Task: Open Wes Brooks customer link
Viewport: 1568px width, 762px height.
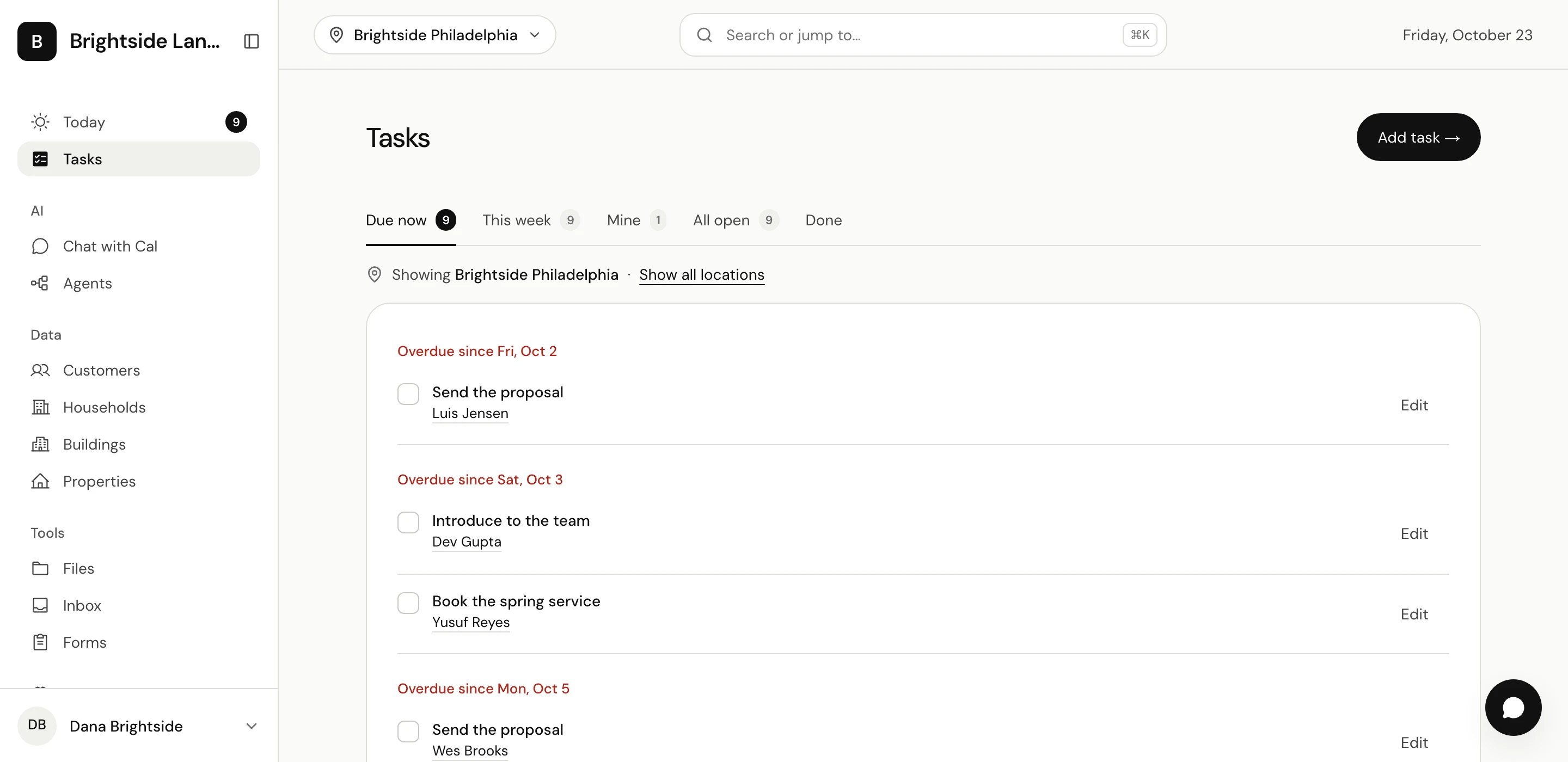Action: [x=470, y=751]
